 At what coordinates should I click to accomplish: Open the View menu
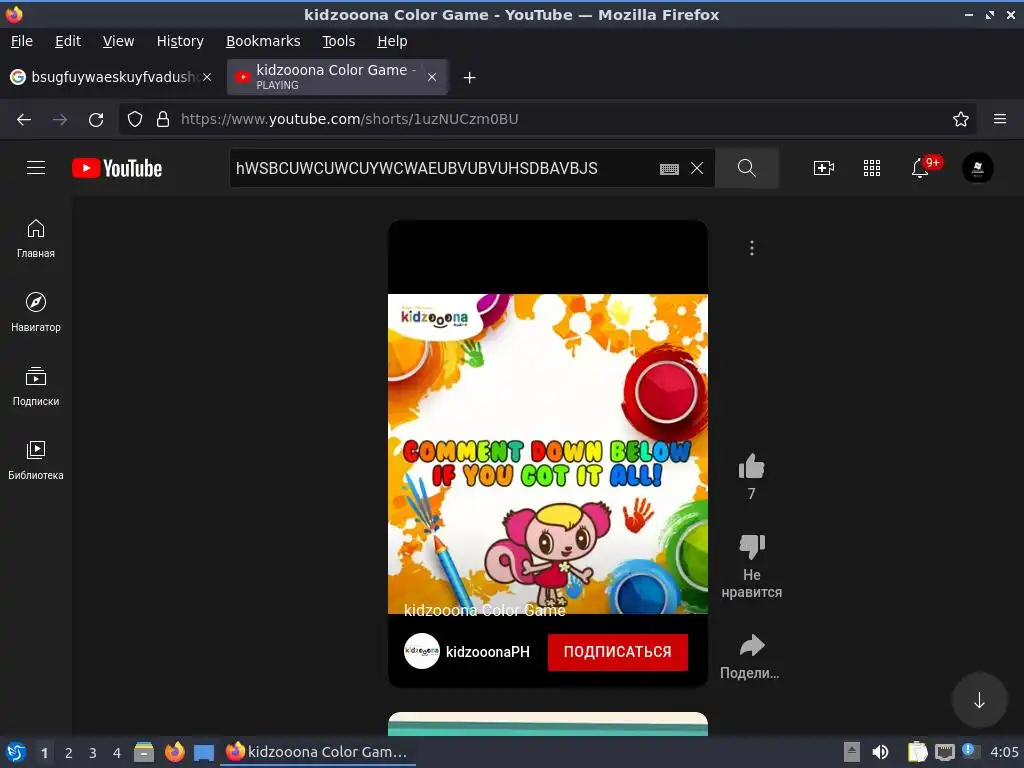[118, 41]
